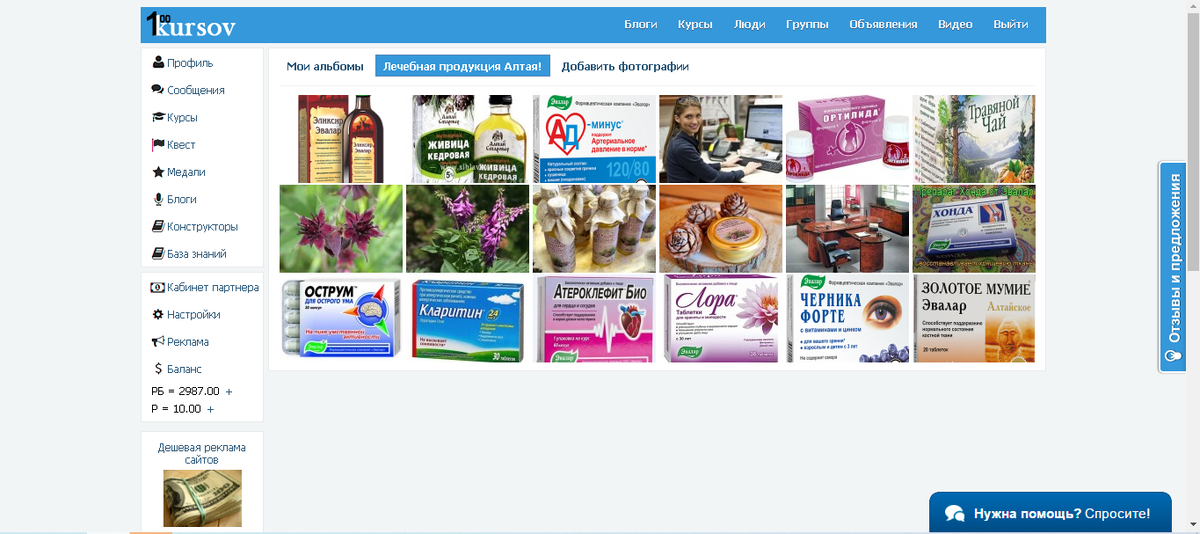Open Реклама link in sidebar
Image resolution: width=1200 pixels, height=534 pixels.
pos(188,342)
